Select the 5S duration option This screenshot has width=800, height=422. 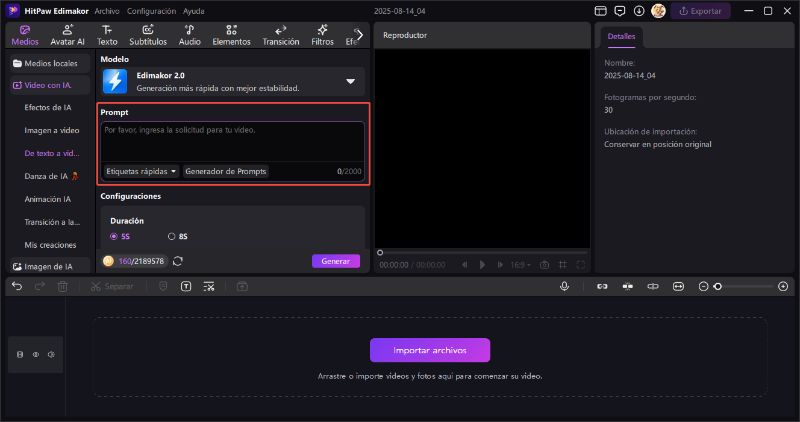(x=120, y=236)
